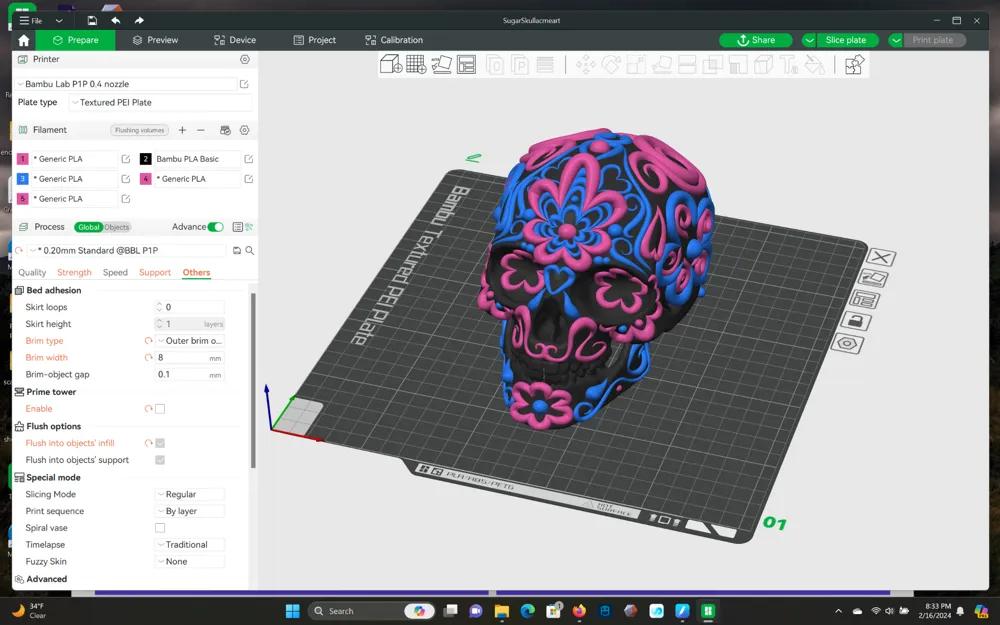Click filament 3 blue color swatch
This screenshot has height=625, width=1000.
[x=22, y=179]
